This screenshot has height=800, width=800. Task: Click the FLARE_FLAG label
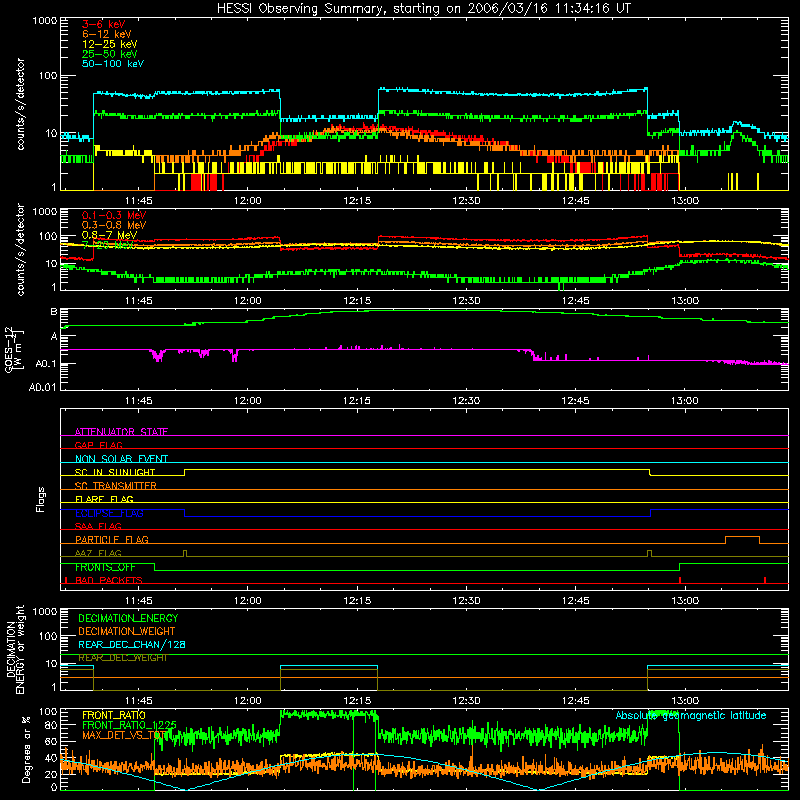click(104, 499)
